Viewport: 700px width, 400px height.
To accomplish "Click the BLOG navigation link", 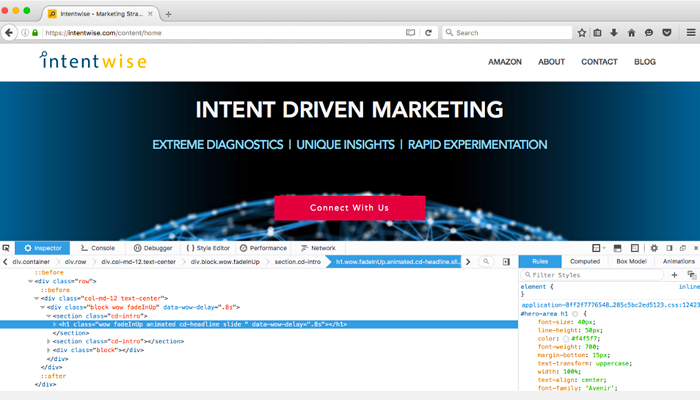I will (x=645, y=62).
